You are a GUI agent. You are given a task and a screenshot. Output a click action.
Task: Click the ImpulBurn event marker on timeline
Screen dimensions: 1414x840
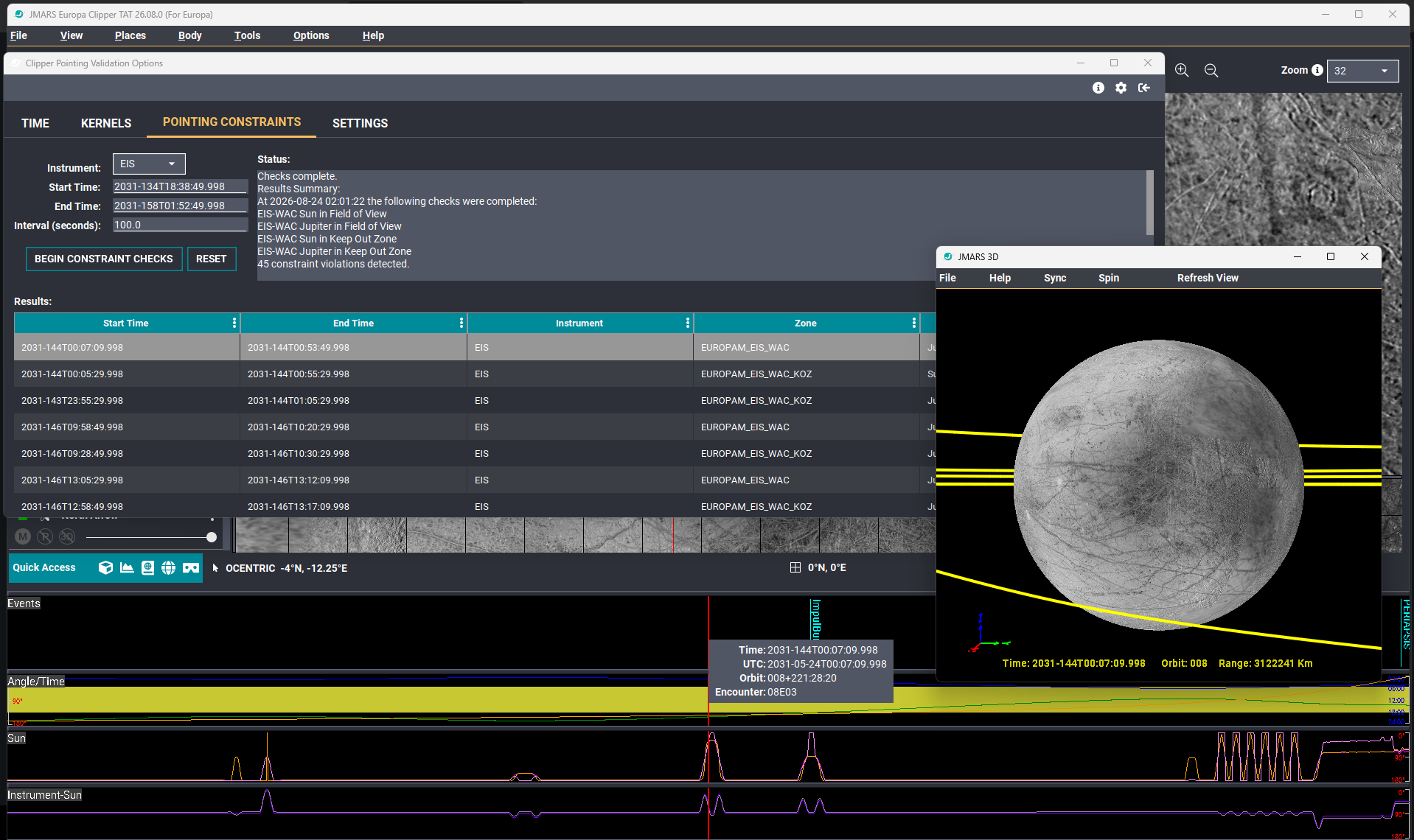click(x=816, y=619)
